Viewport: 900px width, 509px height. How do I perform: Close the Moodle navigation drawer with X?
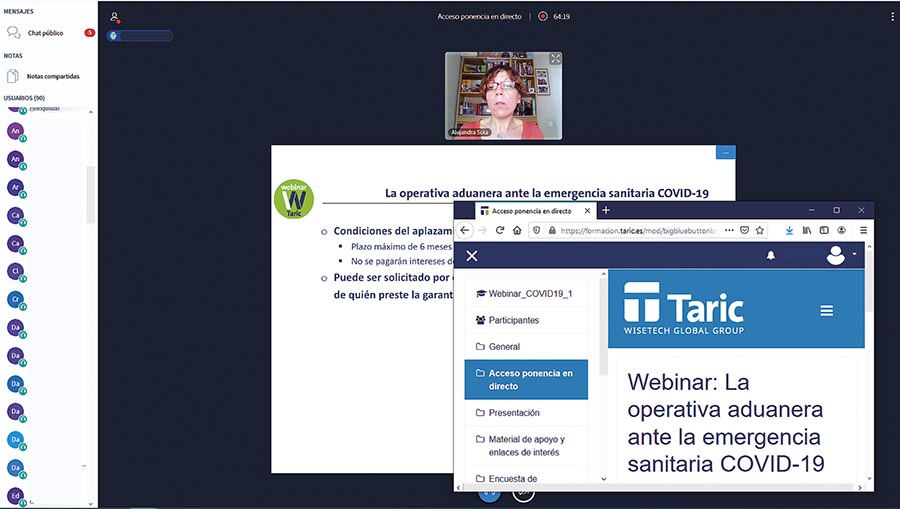click(472, 256)
